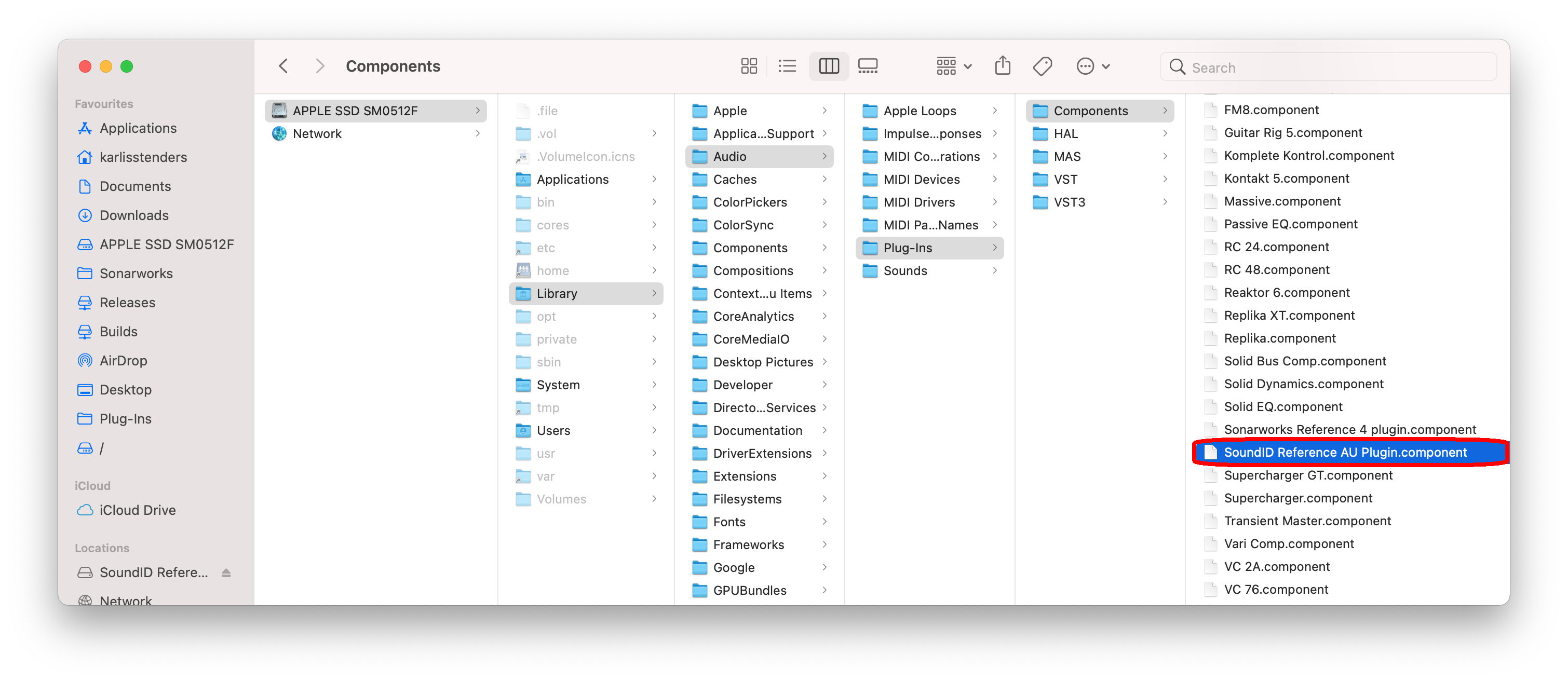Expand the Applications folder chevron in column

click(x=654, y=180)
